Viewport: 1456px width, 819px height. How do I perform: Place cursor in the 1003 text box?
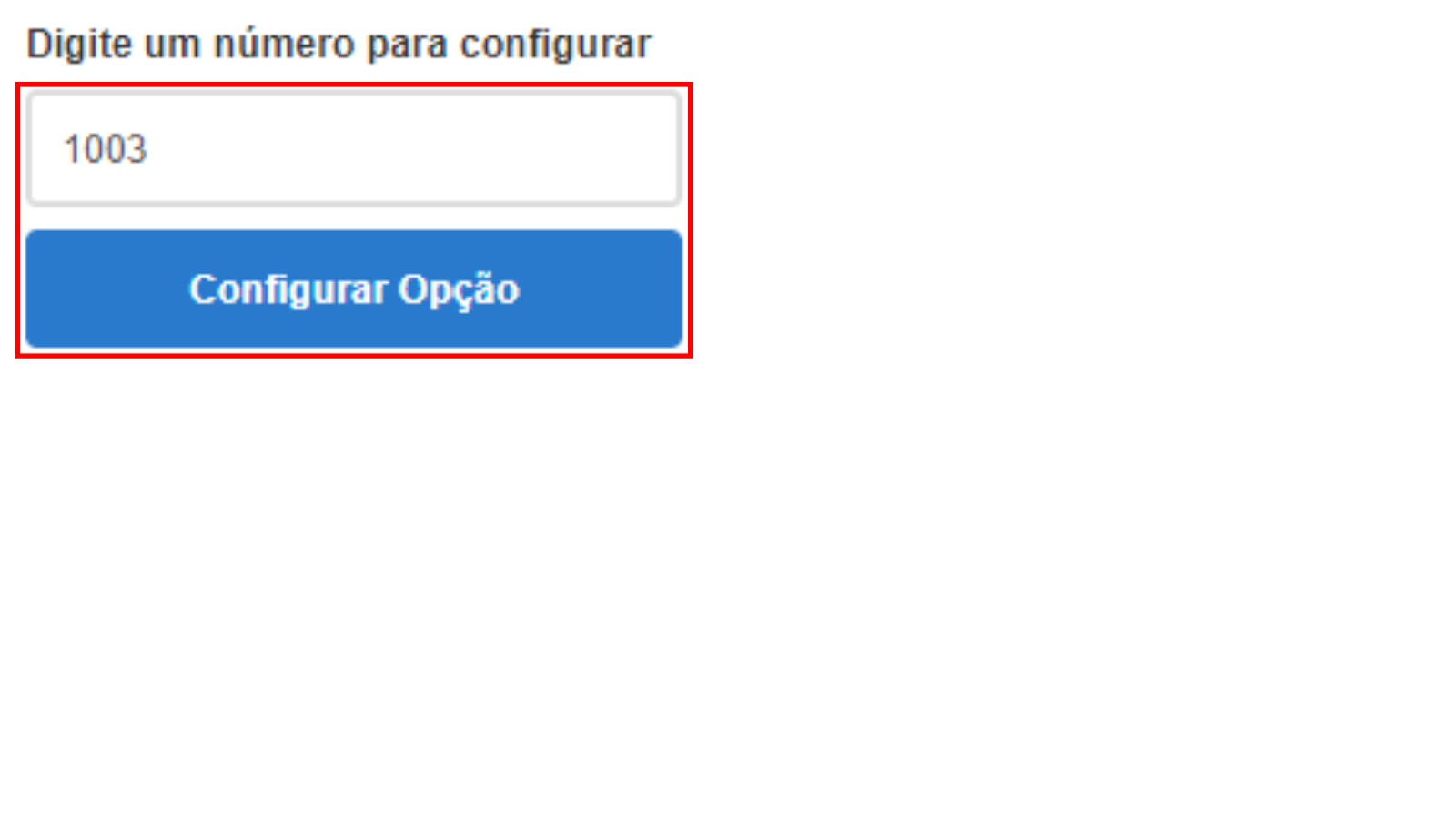click(x=354, y=148)
